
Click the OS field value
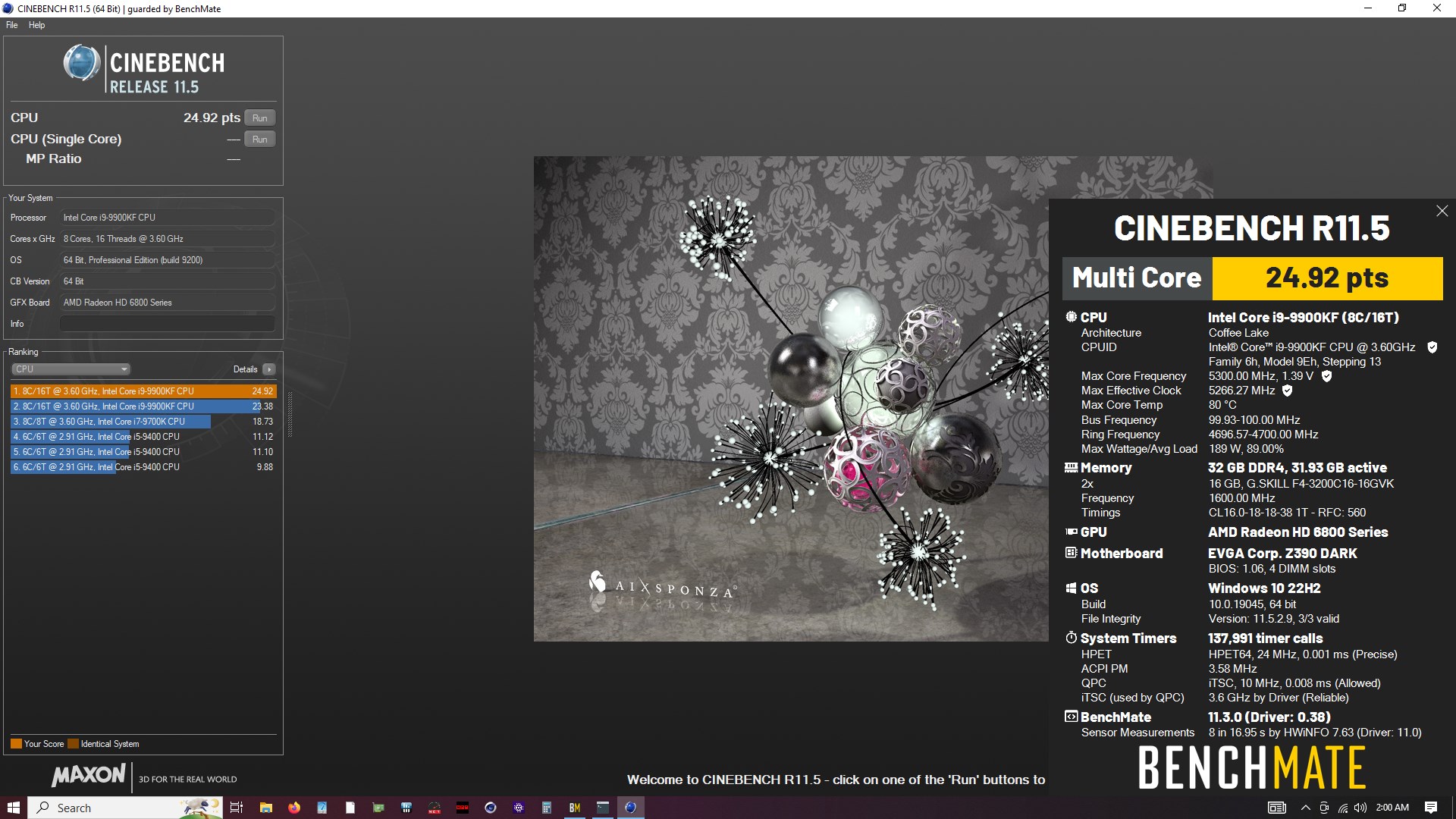[x=167, y=260]
